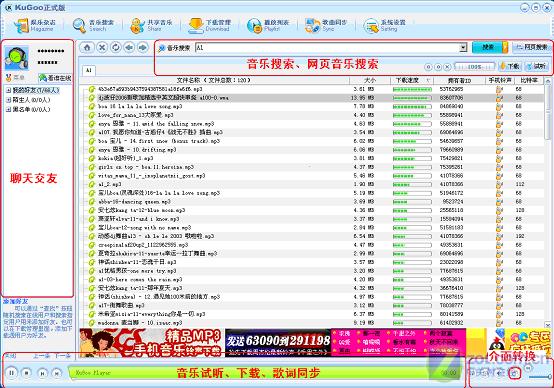Skip to previous track
The width and height of the screenshot is (554, 388).
pos(42,372)
